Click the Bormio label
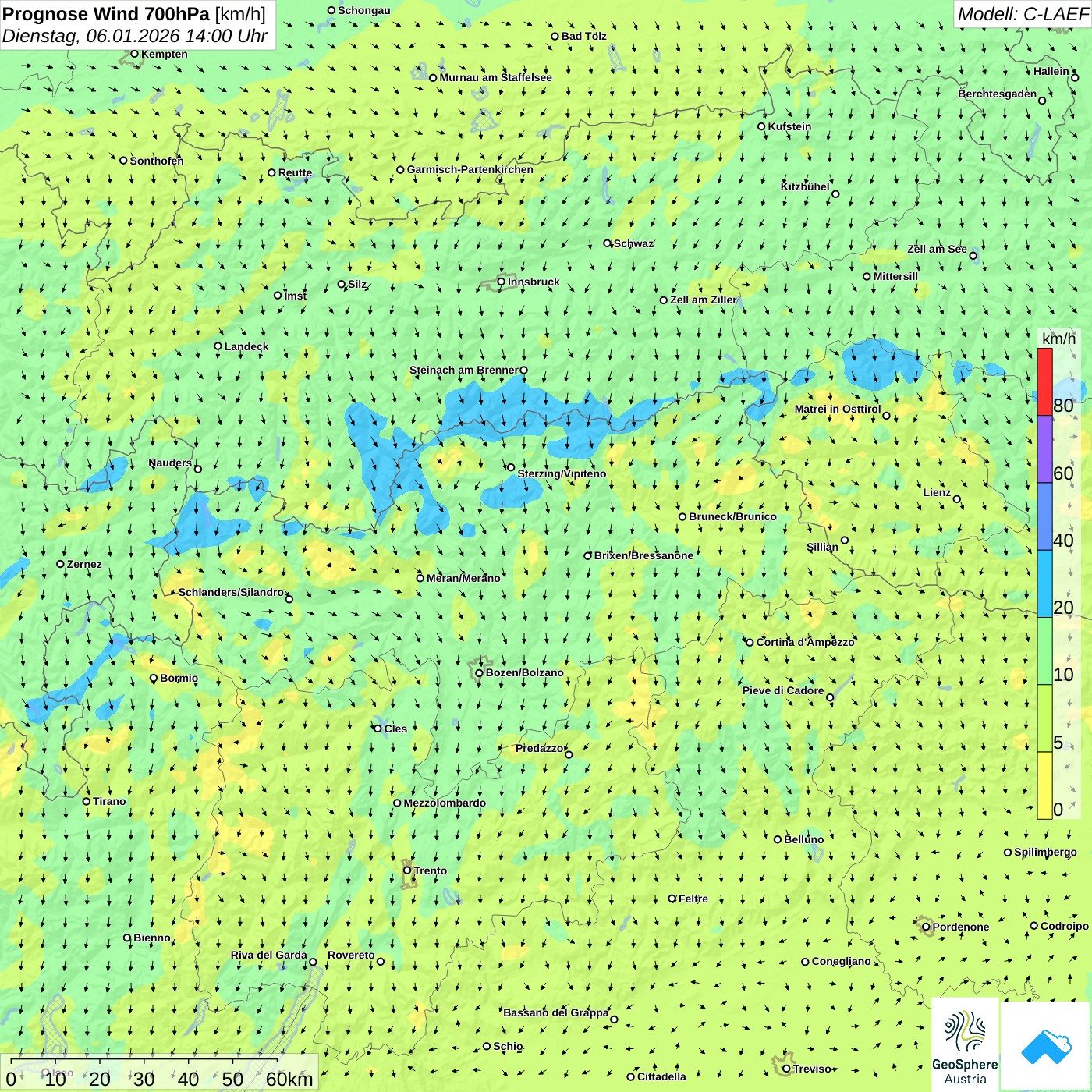 pyautogui.click(x=179, y=678)
